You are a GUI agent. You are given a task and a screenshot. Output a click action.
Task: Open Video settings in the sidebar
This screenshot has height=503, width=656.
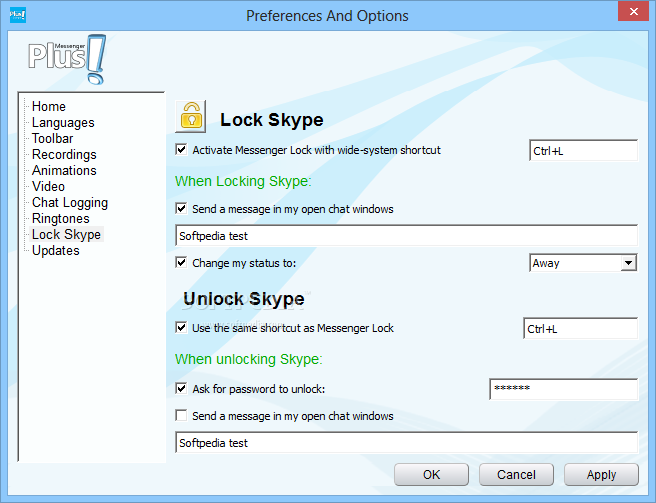tap(49, 186)
